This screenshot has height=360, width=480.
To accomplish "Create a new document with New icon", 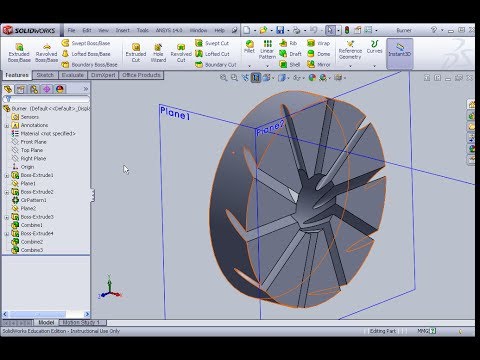I will point(247,30).
